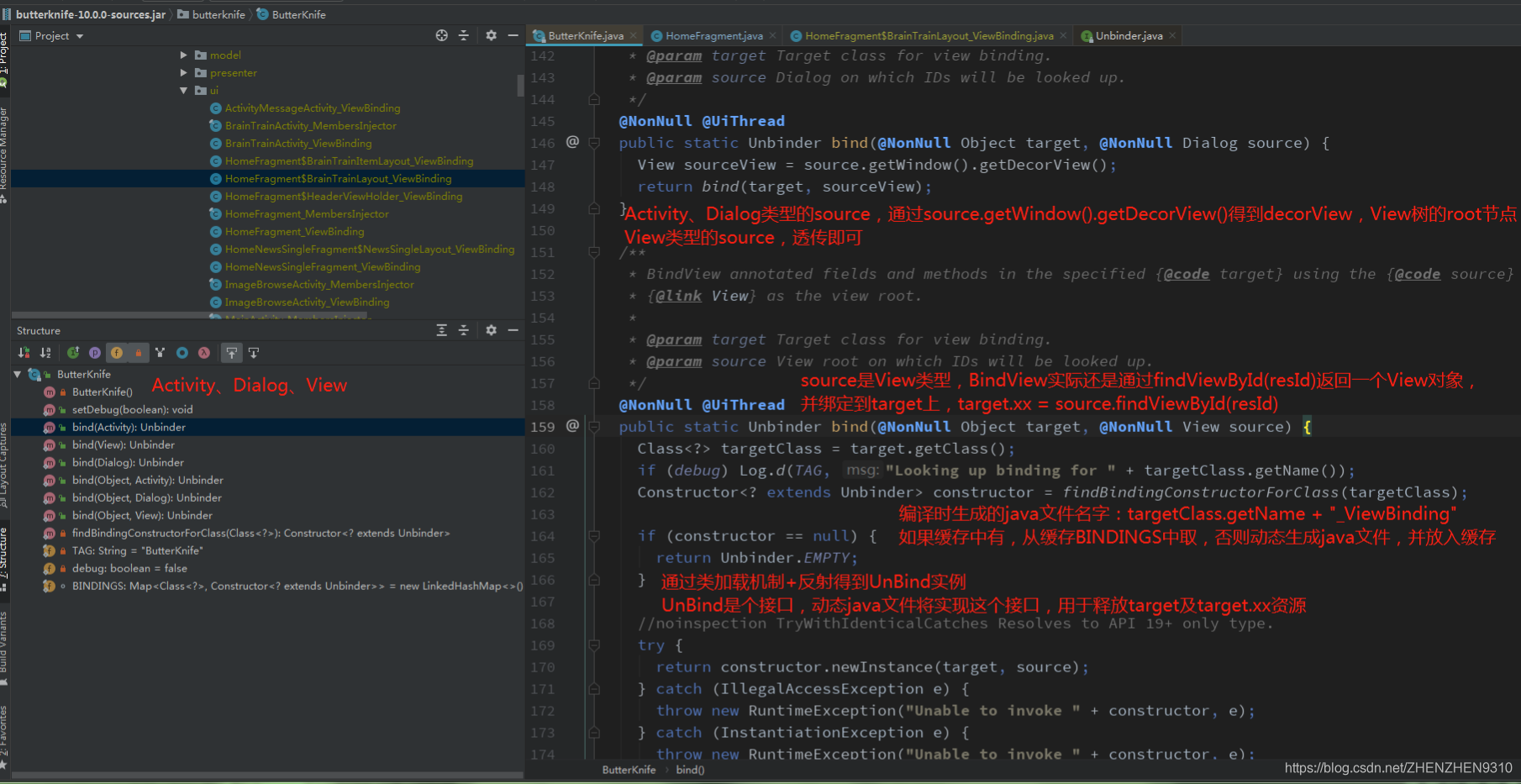Viewport: 1521px width, 784px height.
Task: Click gutter annotation icon at line 146
Action: (x=572, y=142)
